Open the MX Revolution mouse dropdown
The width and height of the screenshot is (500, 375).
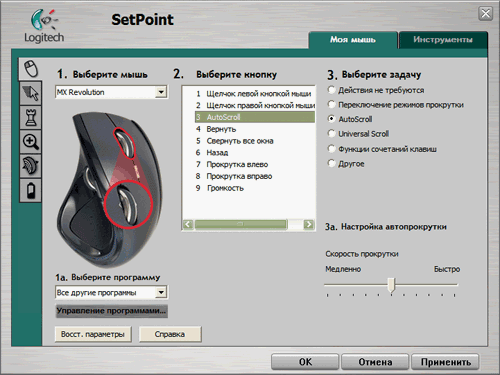pos(112,92)
